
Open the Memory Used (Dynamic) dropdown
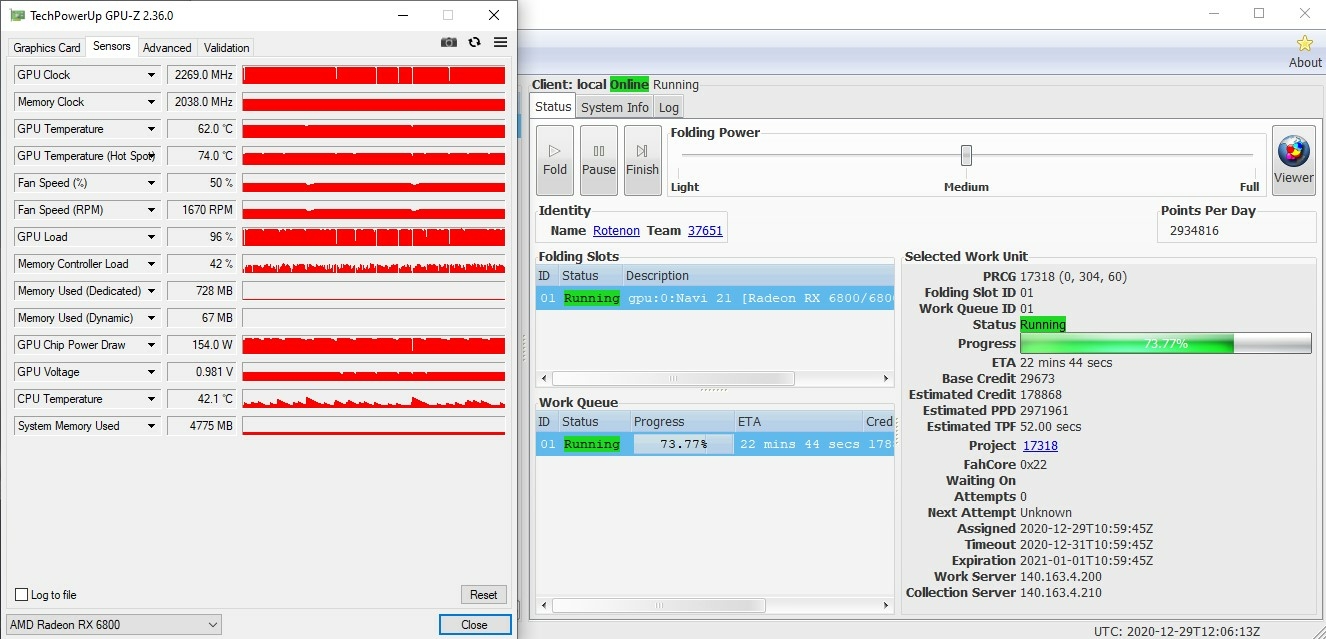tap(152, 318)
